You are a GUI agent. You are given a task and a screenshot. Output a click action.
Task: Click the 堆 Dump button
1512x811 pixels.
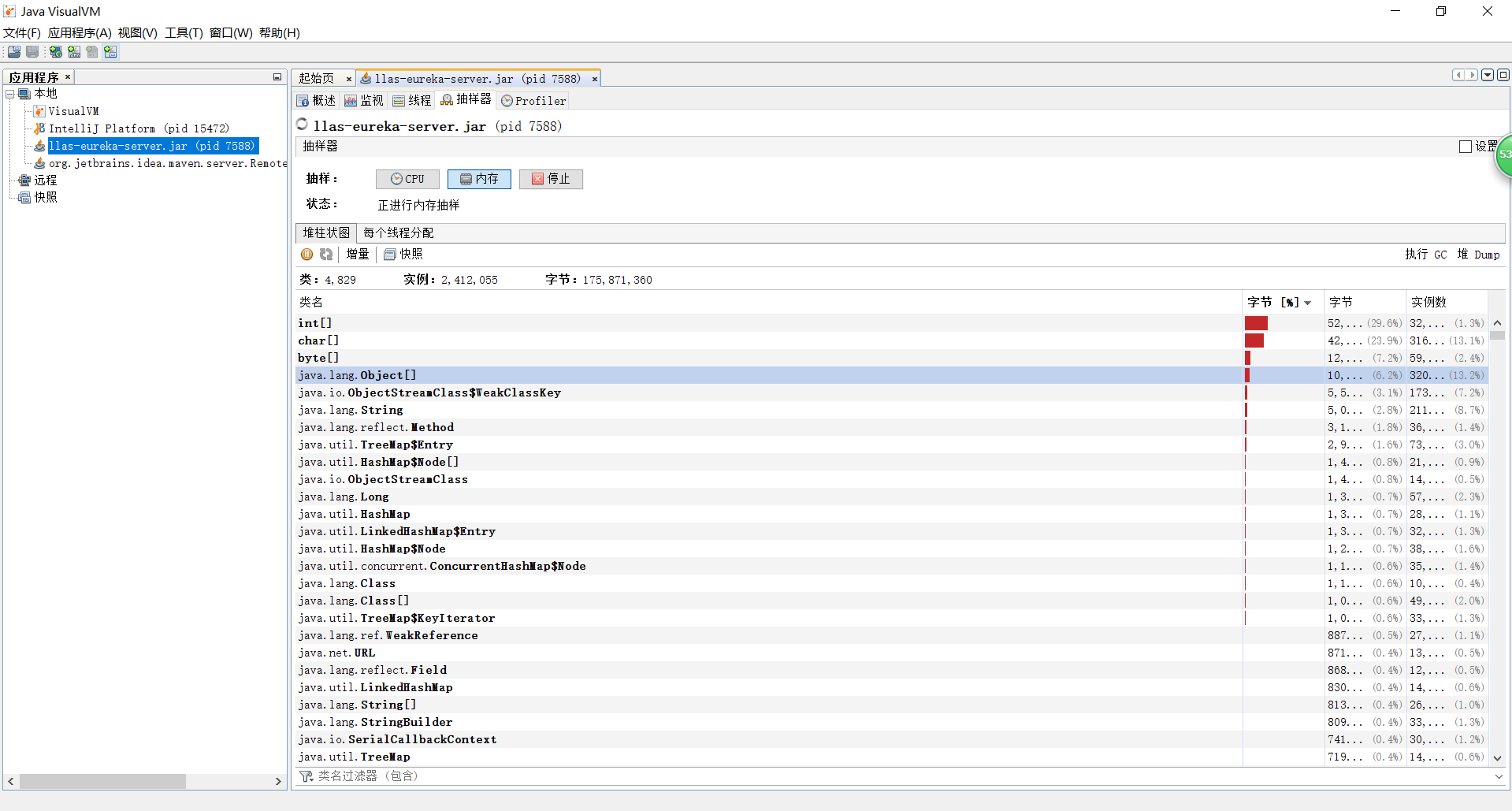(1478, 255)
